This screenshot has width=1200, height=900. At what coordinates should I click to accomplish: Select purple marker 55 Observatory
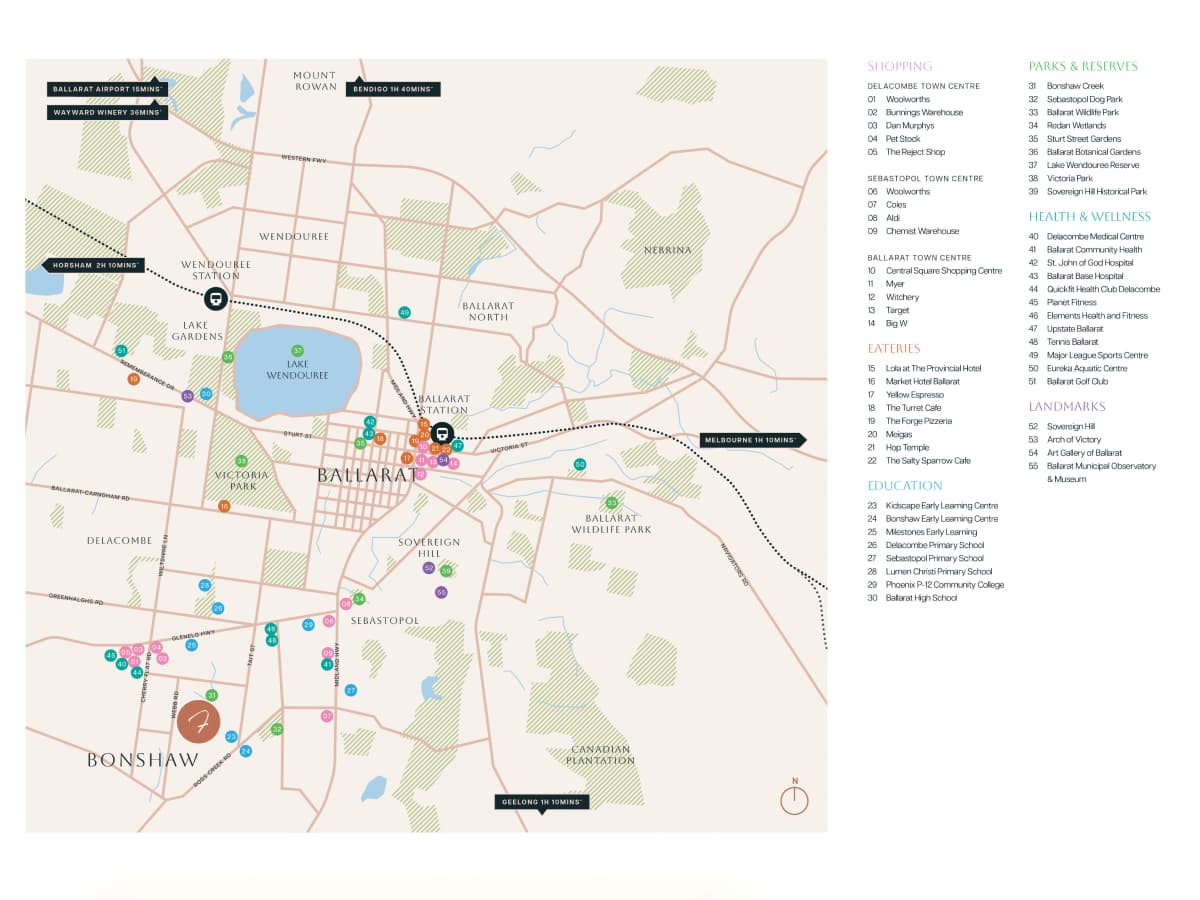[441, 592]
